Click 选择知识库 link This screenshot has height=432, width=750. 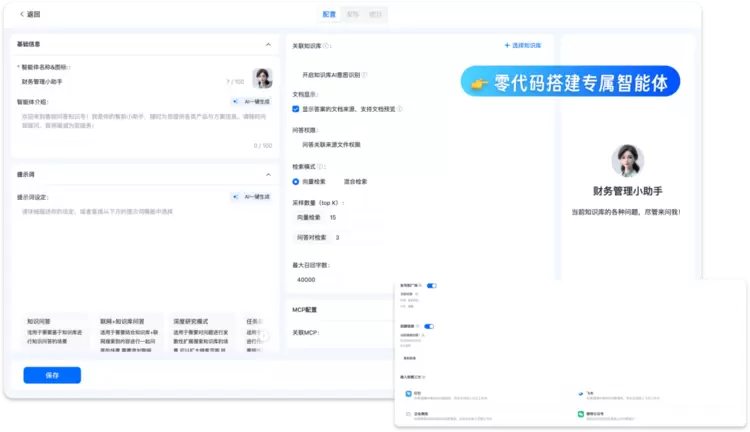[523, 46]
